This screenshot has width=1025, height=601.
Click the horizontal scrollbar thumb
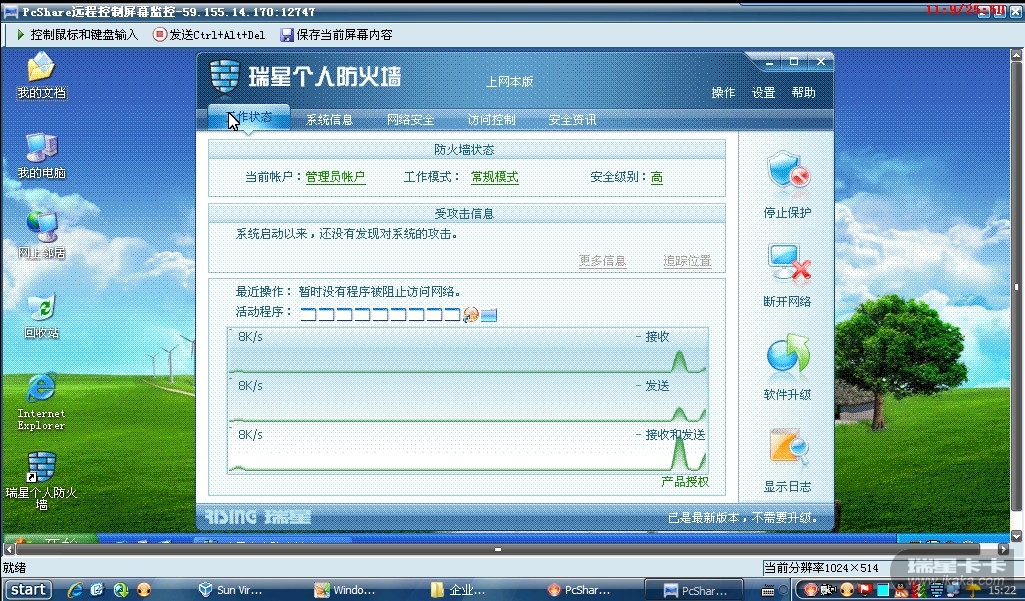[x=498, y=549]
